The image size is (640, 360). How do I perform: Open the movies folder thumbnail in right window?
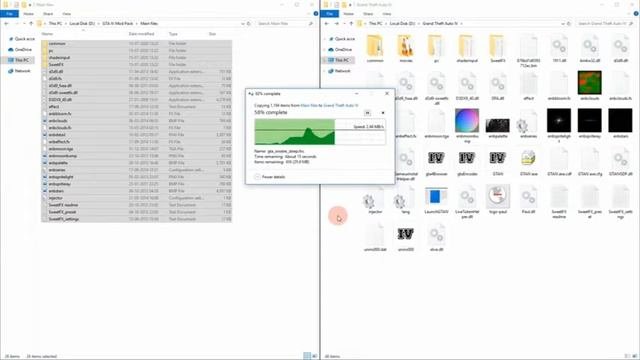pos(405,46)
